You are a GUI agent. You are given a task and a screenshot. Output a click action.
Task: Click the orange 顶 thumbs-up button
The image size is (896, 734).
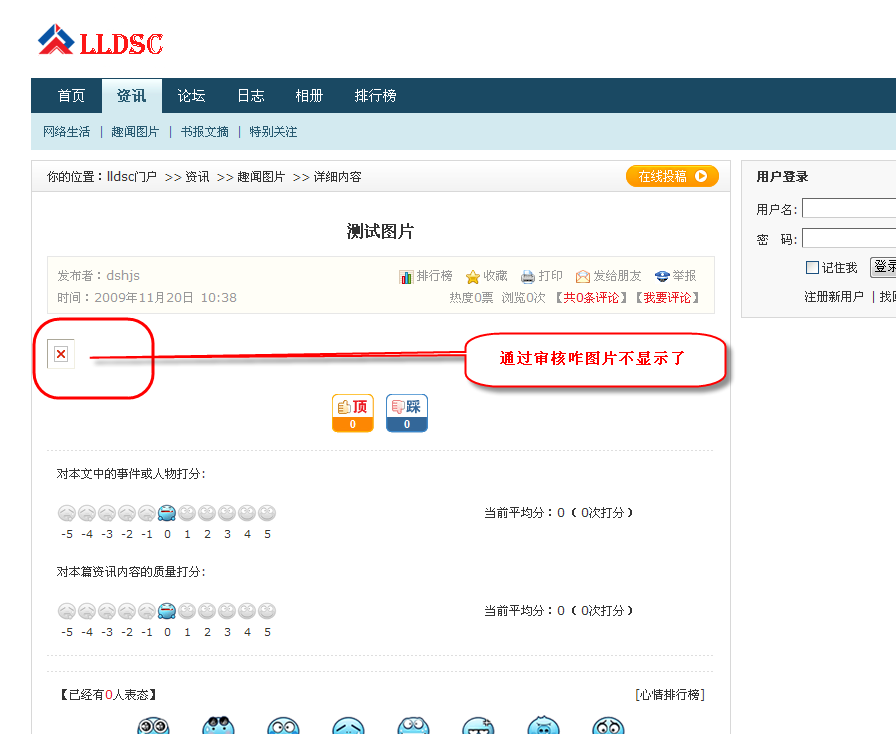(352, 412)
